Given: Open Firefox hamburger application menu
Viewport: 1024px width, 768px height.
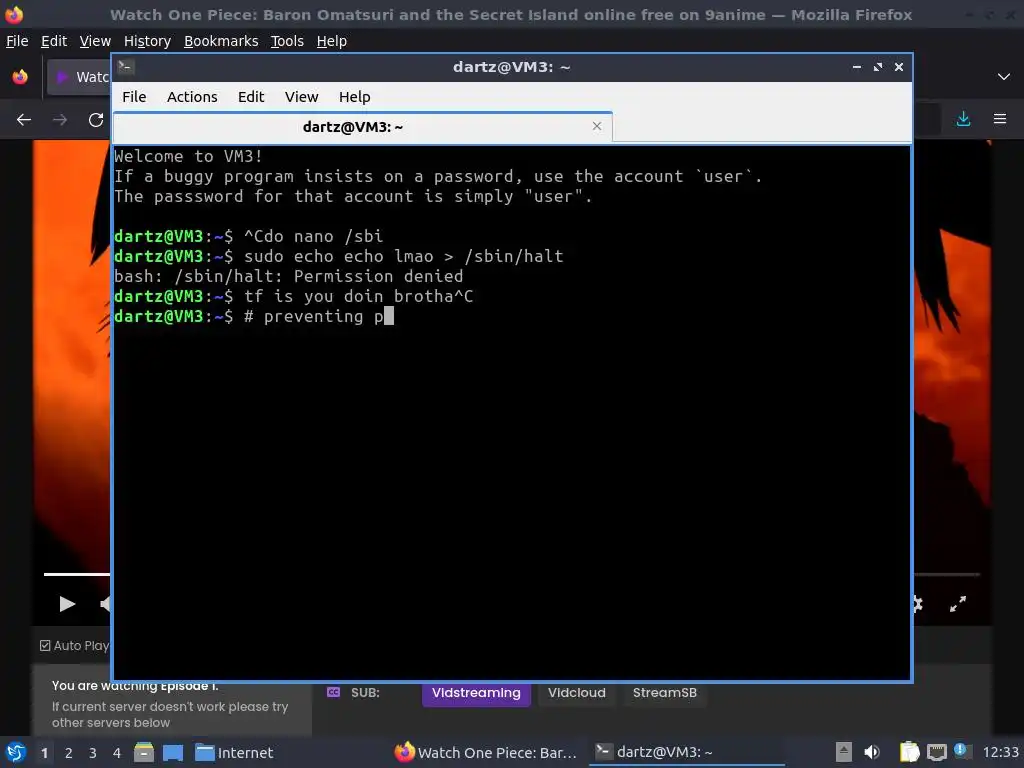Looking at the screenshot, I should click(1000, 119).
